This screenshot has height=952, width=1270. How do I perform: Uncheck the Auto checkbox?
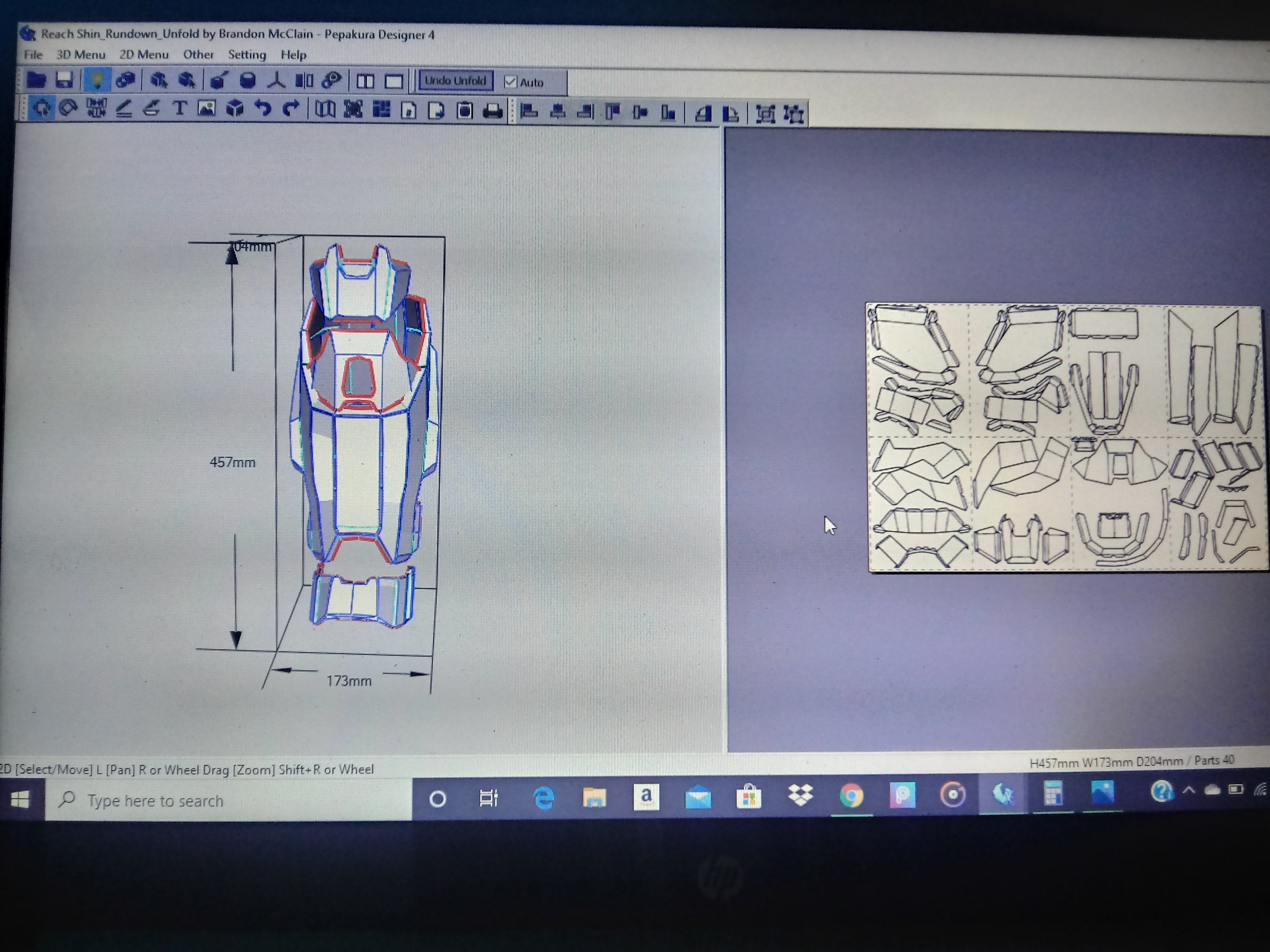[510, 82]
